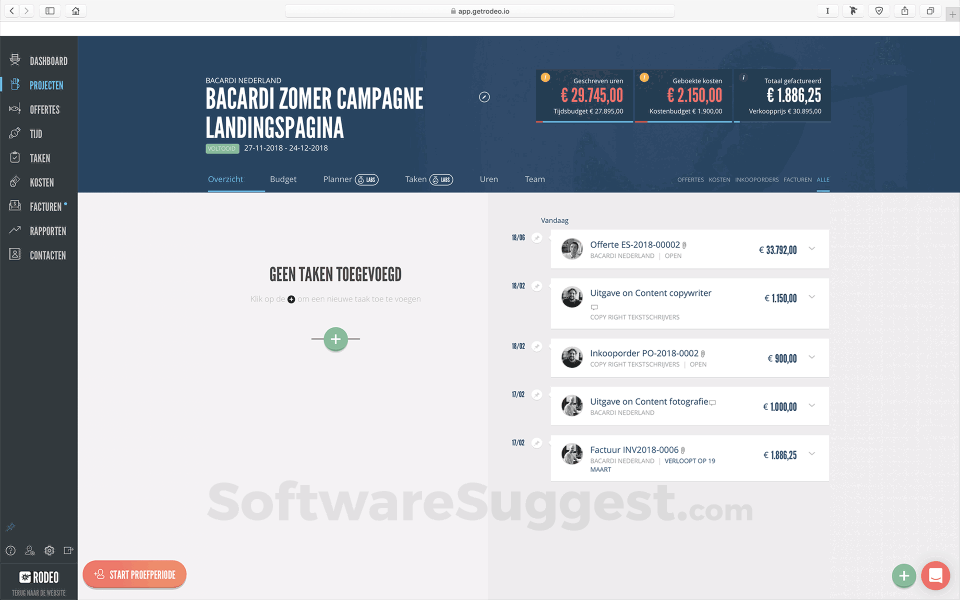Click the log out icon
Image resolution: width=960 pixels, height=600 pixels.
click(x=69, y=550)
